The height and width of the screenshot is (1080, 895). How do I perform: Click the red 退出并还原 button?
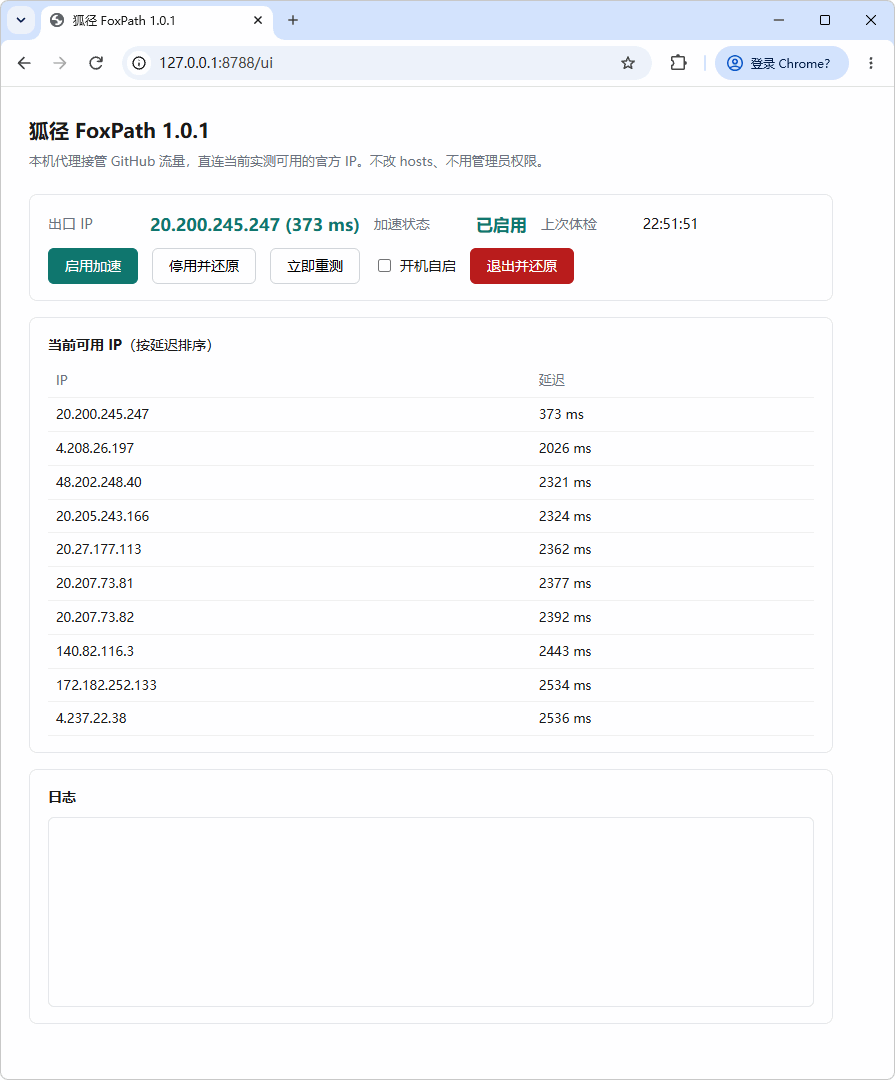click(522, 266)
